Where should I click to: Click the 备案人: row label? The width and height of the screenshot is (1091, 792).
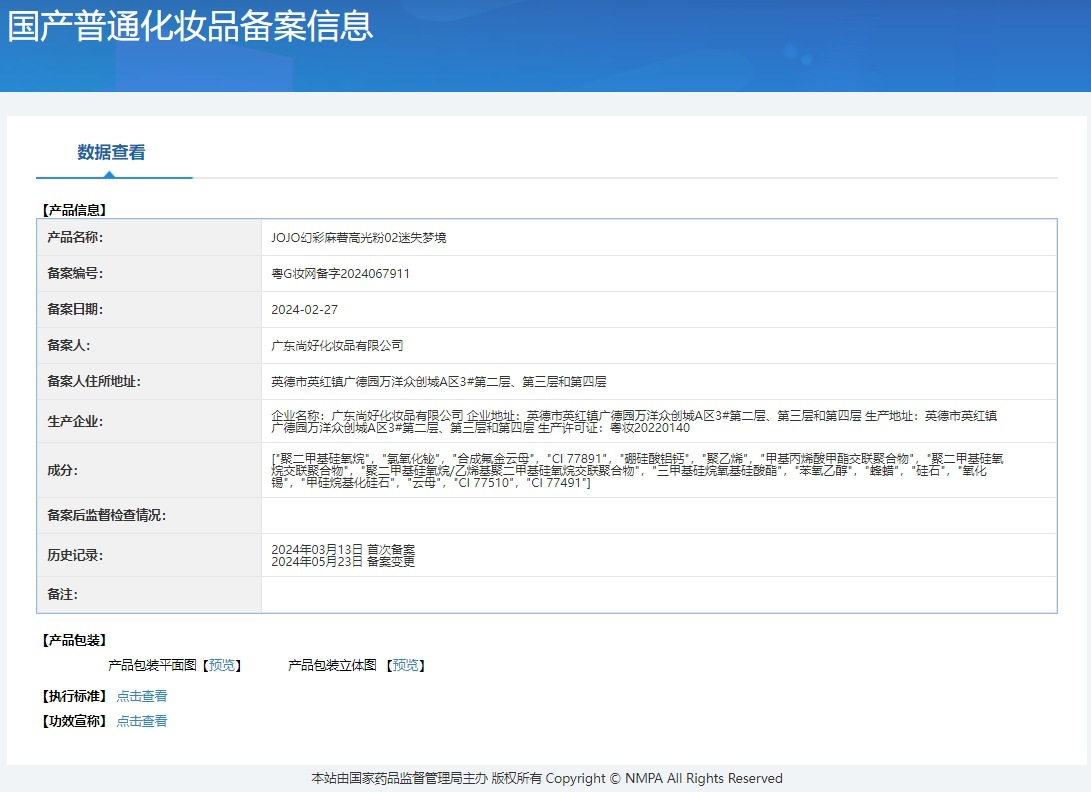tap(69, 346)
